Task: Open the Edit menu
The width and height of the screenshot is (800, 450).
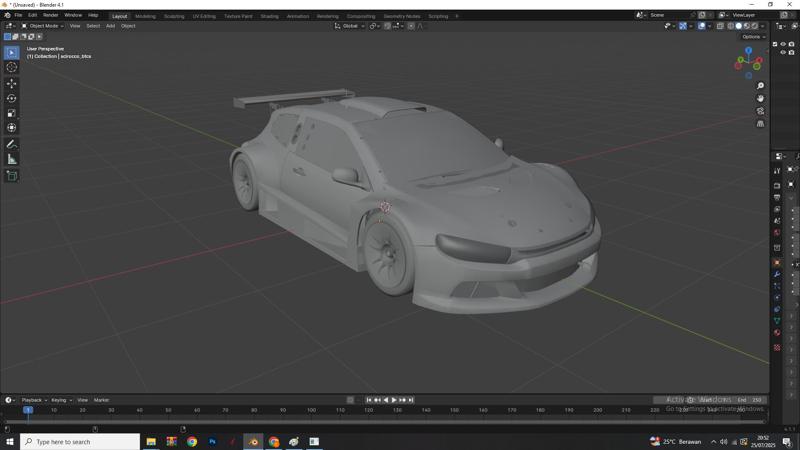Action: [33, 15]
